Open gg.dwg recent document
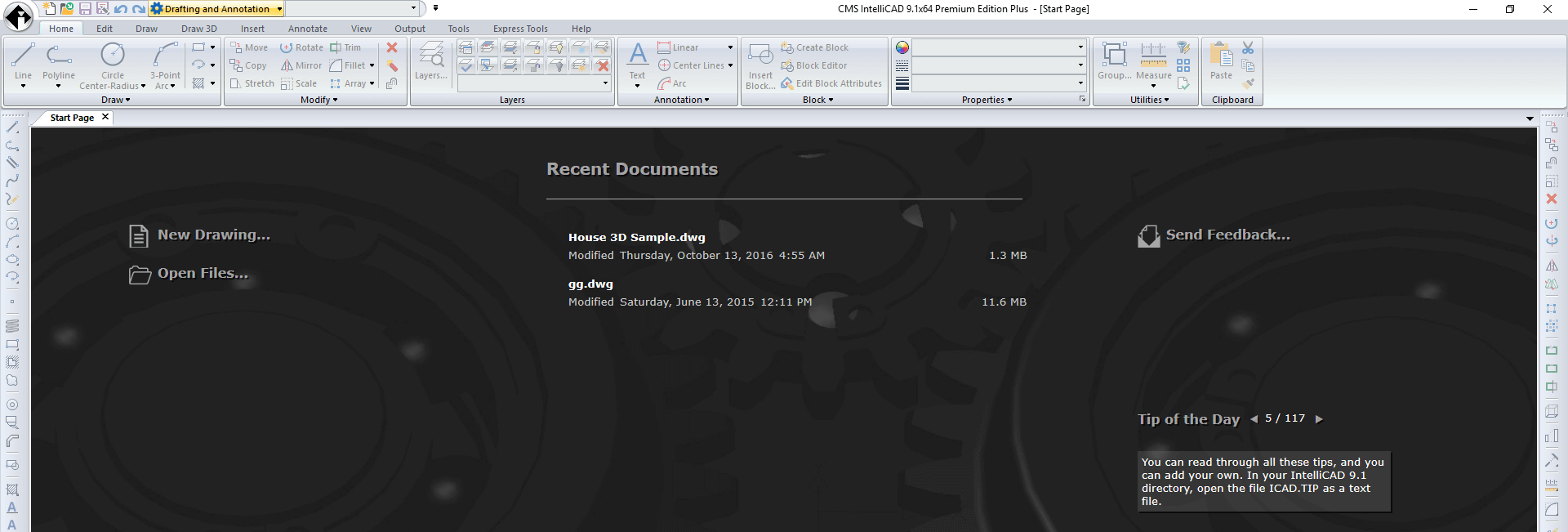Screen dimensions: 1568x532 pos(590,284)
